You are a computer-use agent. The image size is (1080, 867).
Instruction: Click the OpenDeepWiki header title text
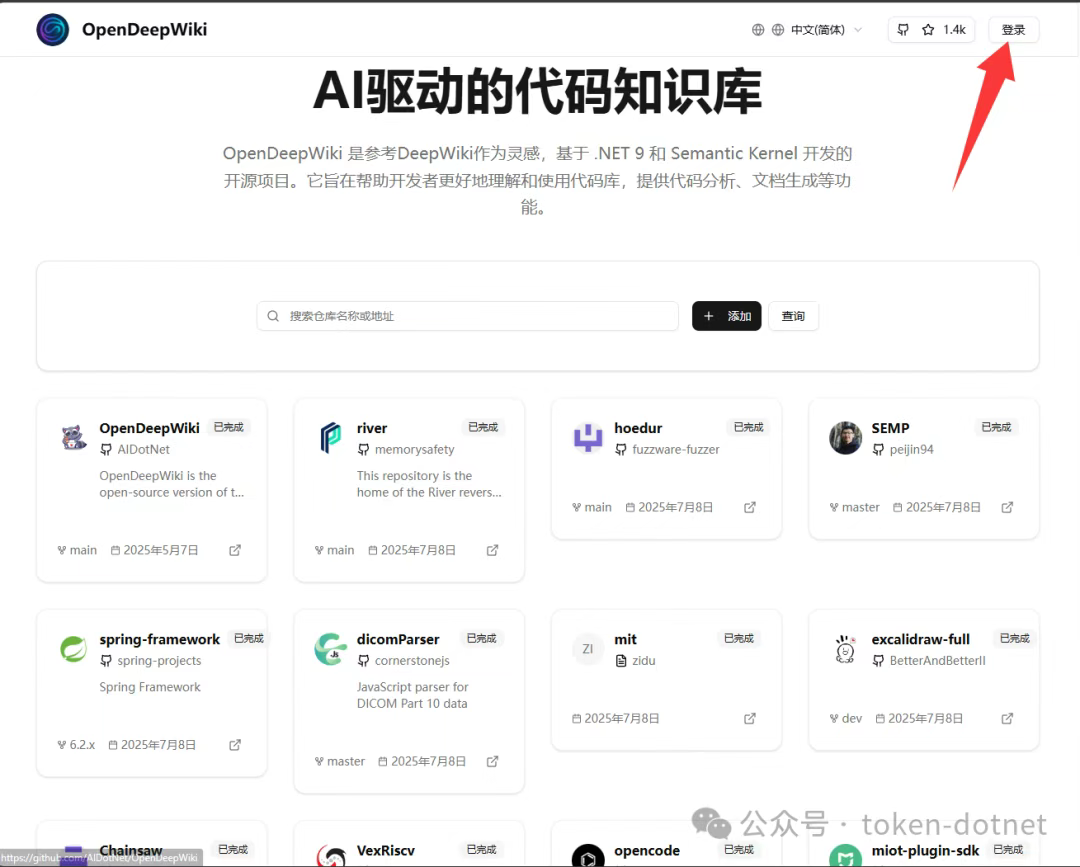point(145,30)
